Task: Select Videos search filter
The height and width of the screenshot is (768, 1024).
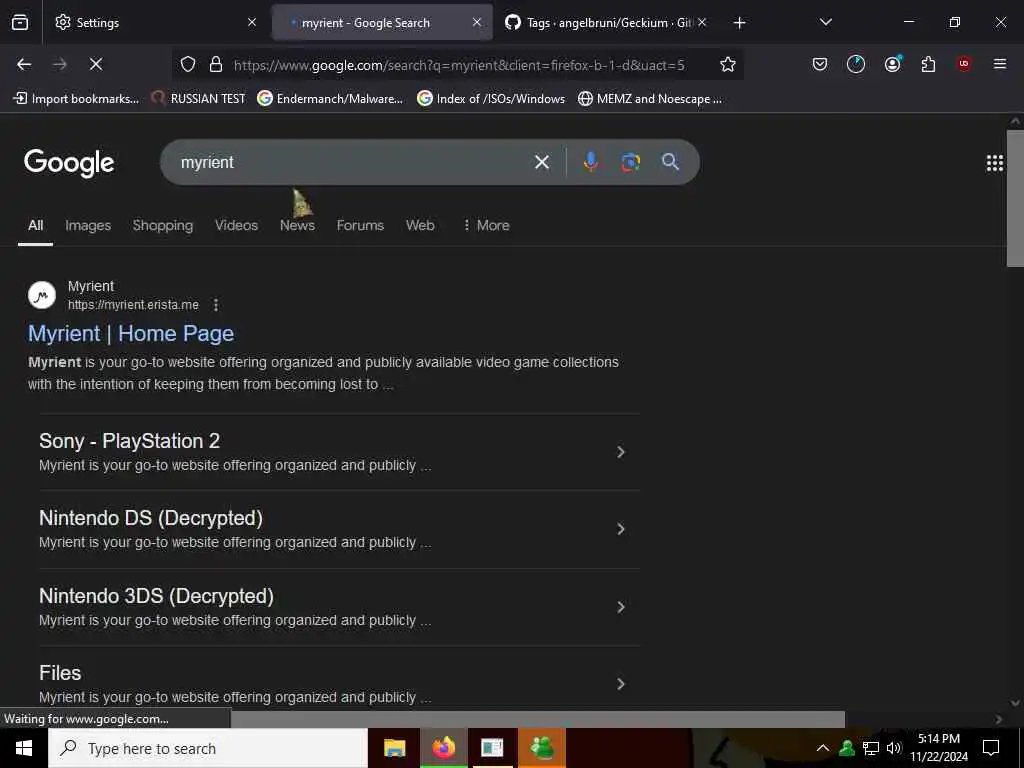Action: [x=236, y=225]
